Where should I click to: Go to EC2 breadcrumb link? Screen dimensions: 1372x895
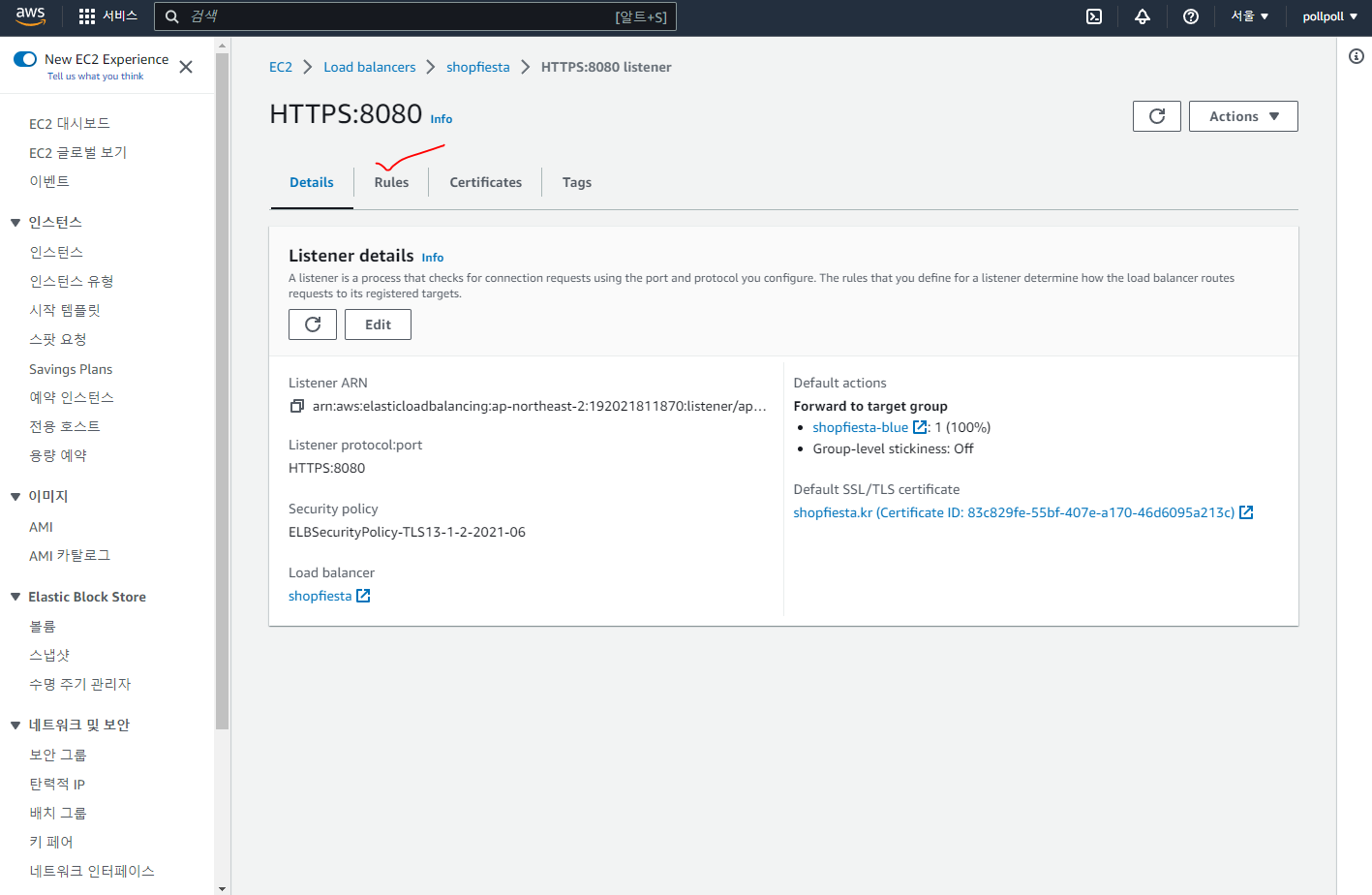281,67
